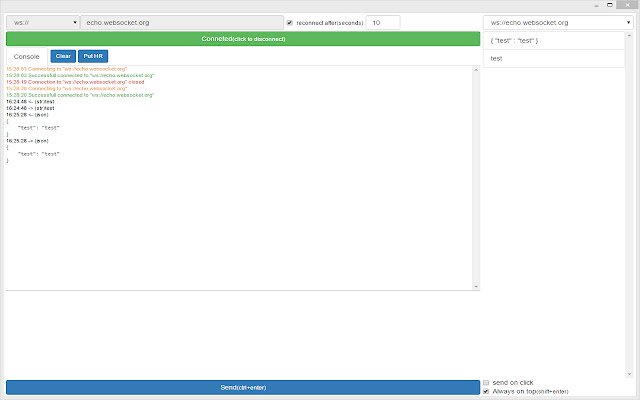Click the echo.websocket.org host input field
Image resolution: width=640 pixels, height=400 pixels.
tap(182, 22)
